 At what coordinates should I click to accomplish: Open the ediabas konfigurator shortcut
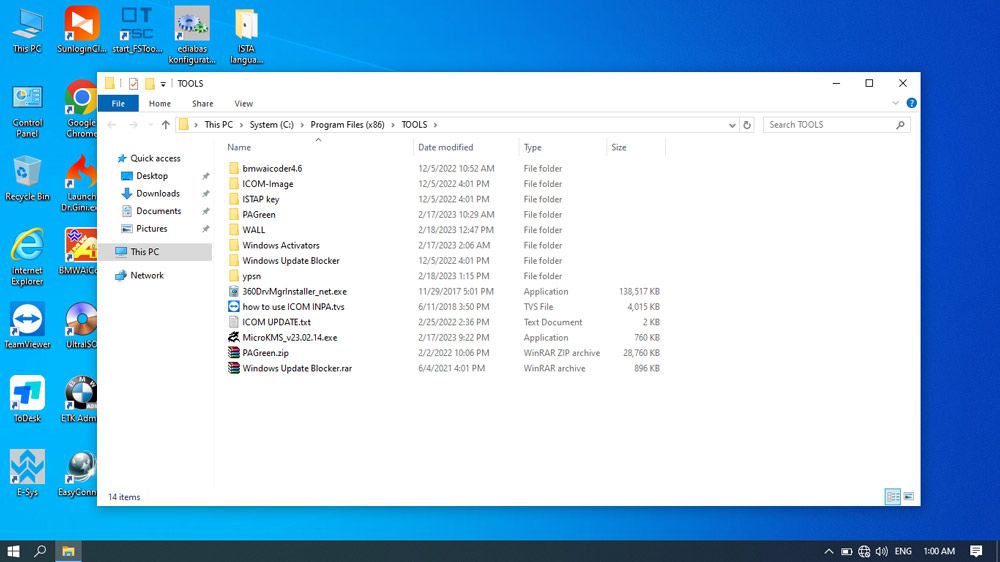[x=192, y=35]
